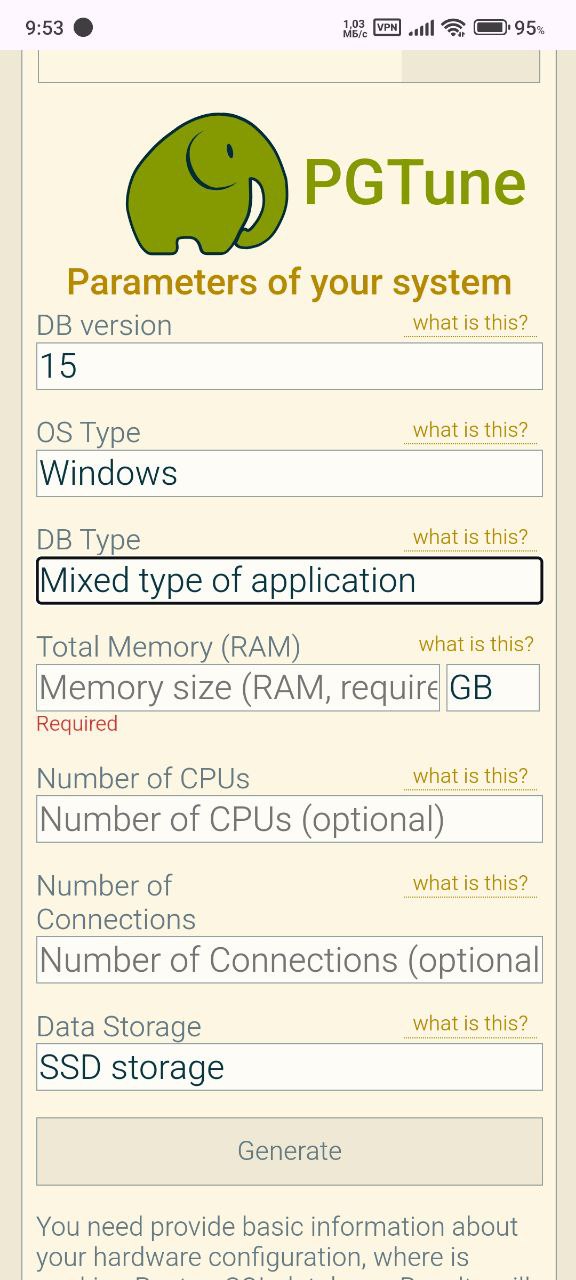
Task: Tap the Wi-Fi signal icon
Action: tap(454, 27)
